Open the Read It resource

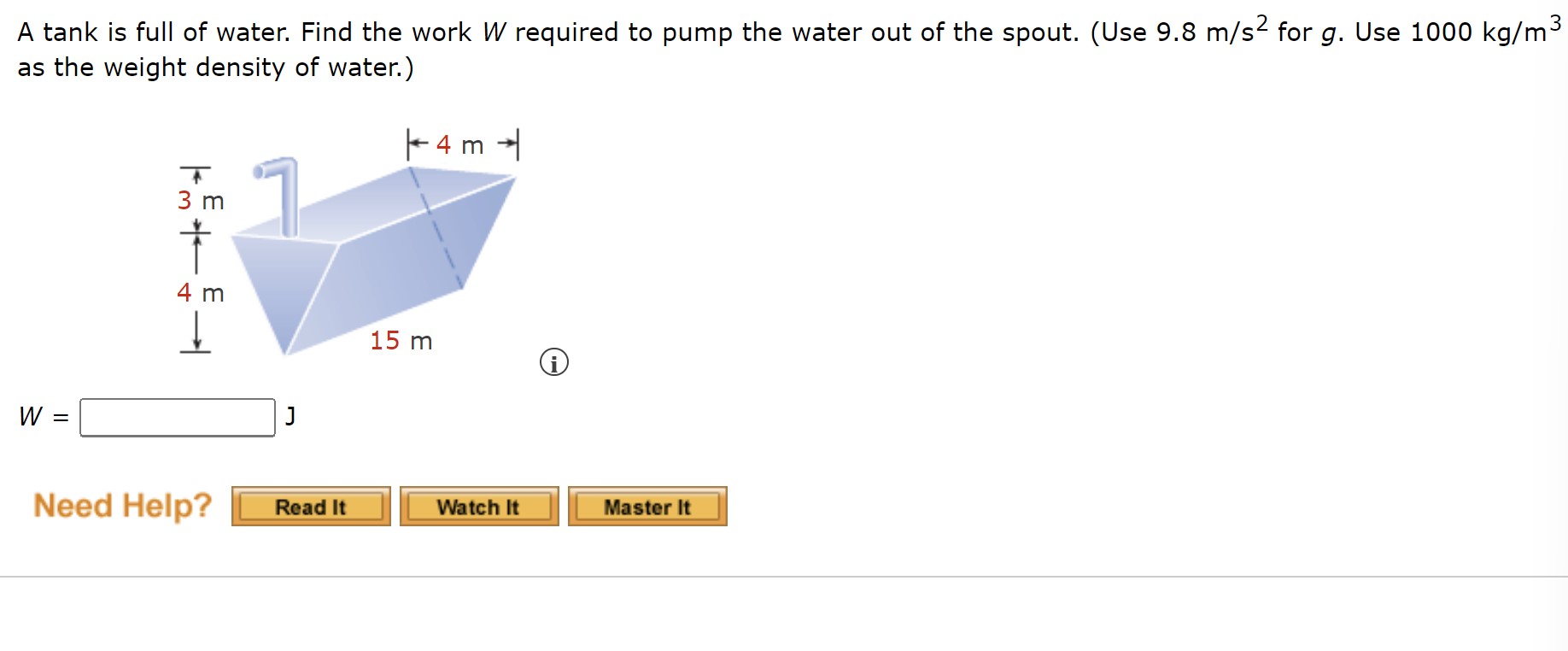point(310,507)
